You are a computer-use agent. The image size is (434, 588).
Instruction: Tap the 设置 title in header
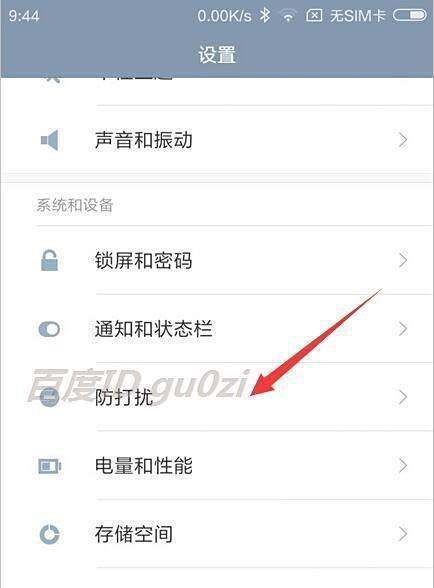click(x=217, y=55)
